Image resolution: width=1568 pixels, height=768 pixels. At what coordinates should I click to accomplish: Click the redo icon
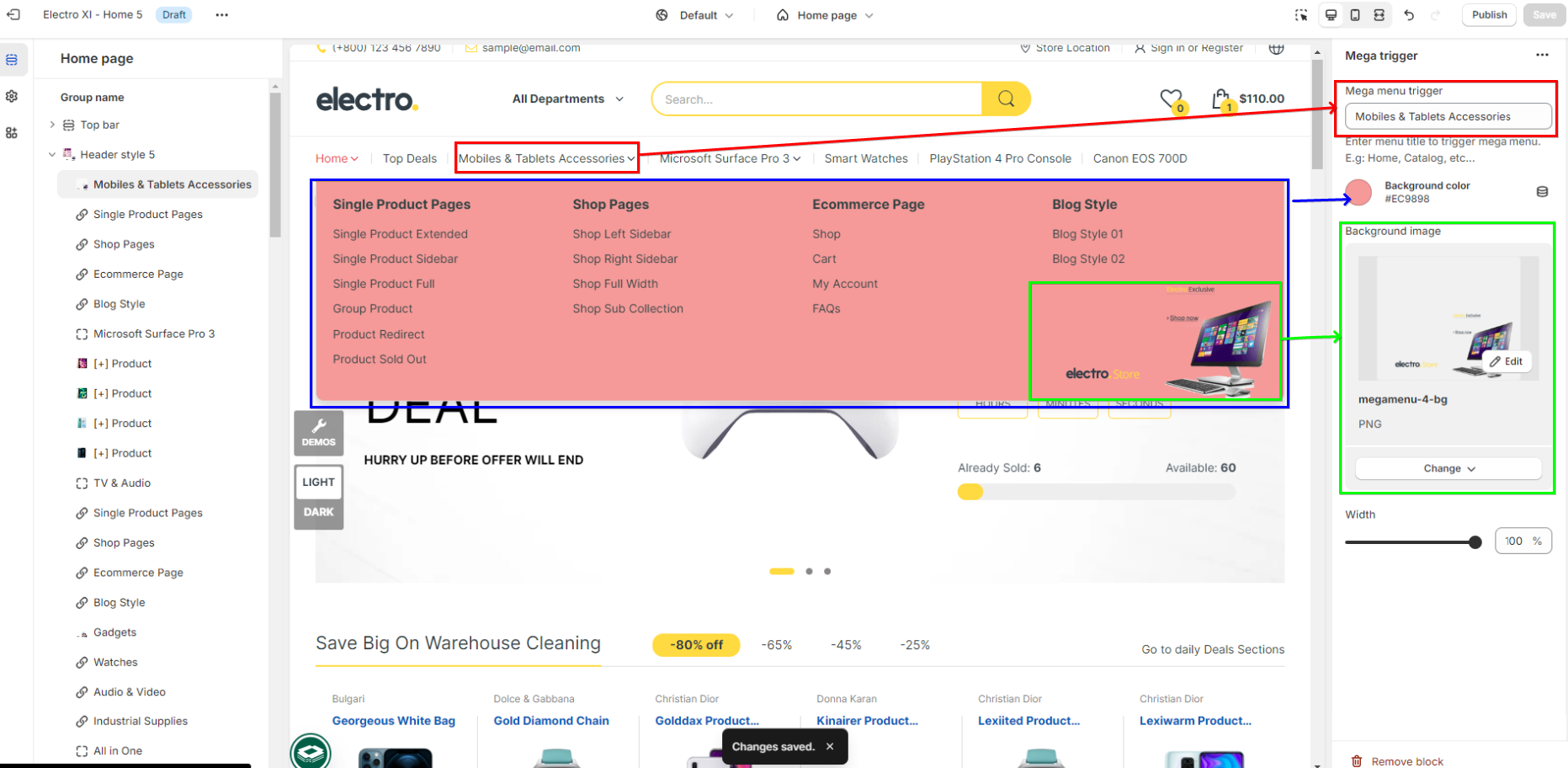(1436, 15)
